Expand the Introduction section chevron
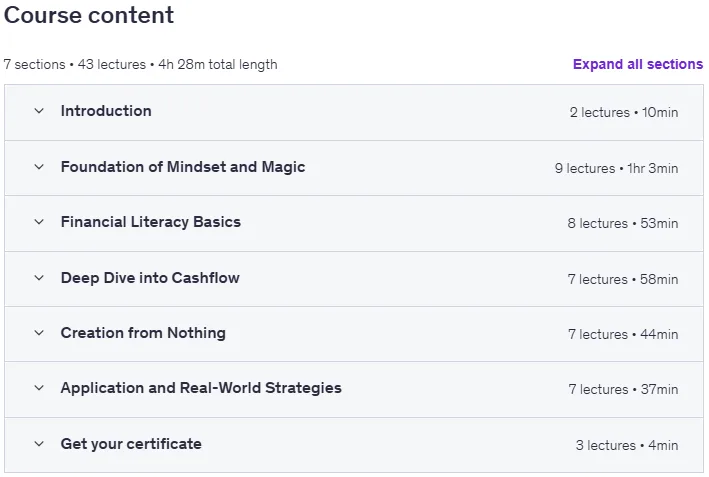The height and width of the screenshot is (477, 709). coord(39,111)
